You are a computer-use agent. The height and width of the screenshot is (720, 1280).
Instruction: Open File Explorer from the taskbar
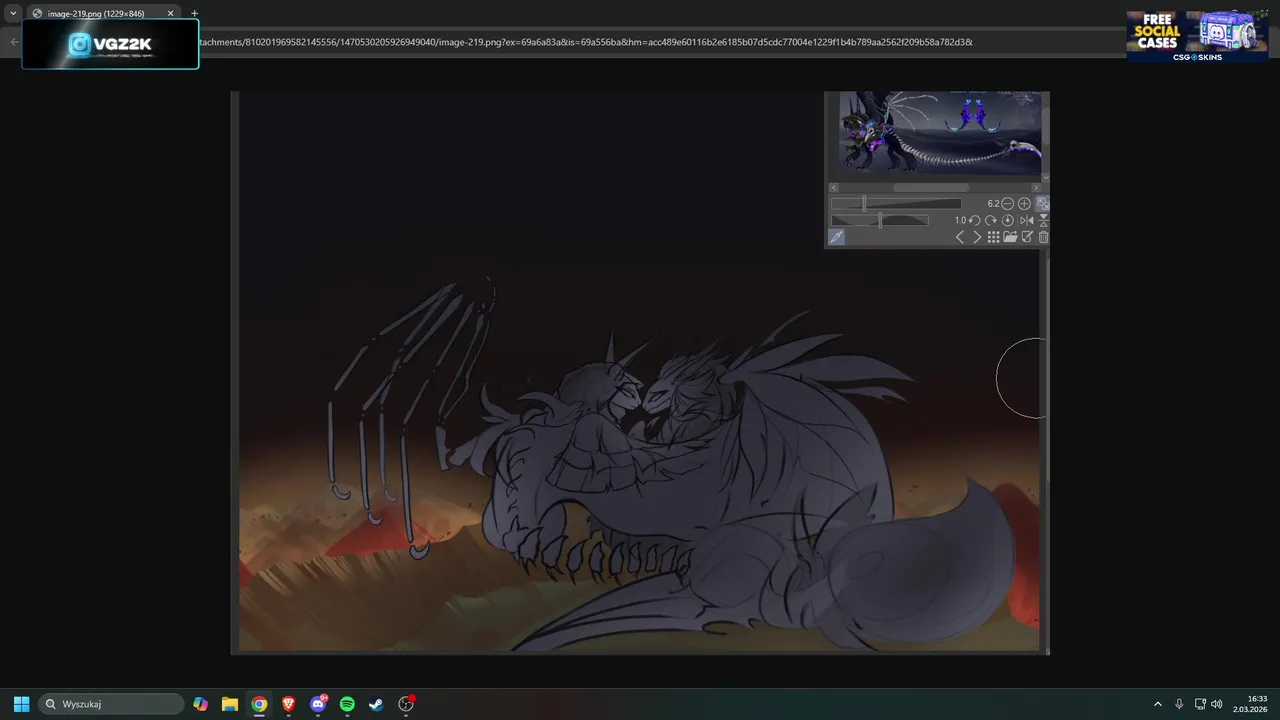[x=230, y=704]
